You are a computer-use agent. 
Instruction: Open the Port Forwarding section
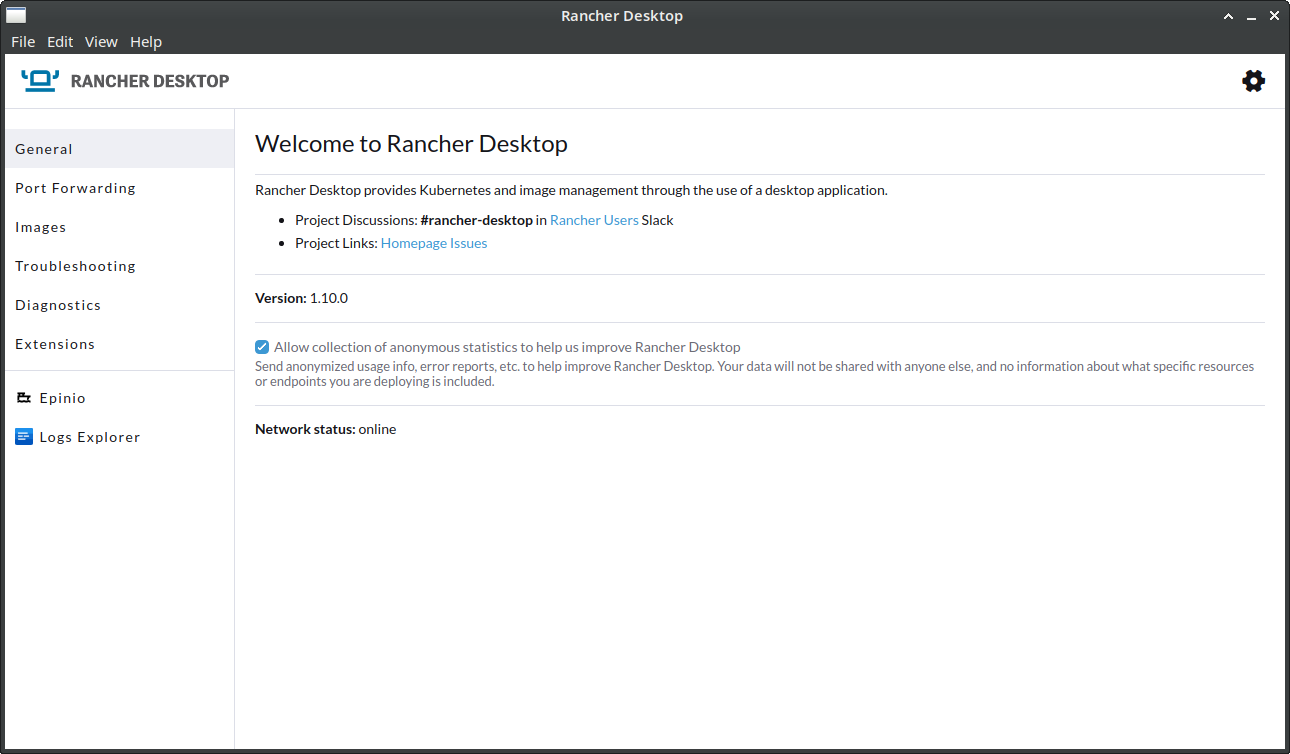[75, 187]
